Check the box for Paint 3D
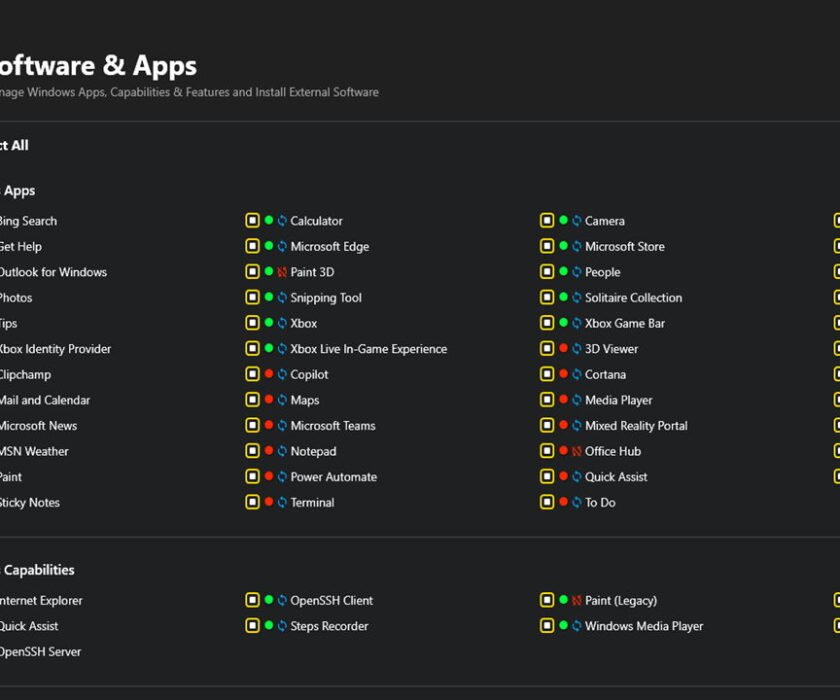Image resolution: width=840 pixels, height=700 pixels. click(252, 272)
